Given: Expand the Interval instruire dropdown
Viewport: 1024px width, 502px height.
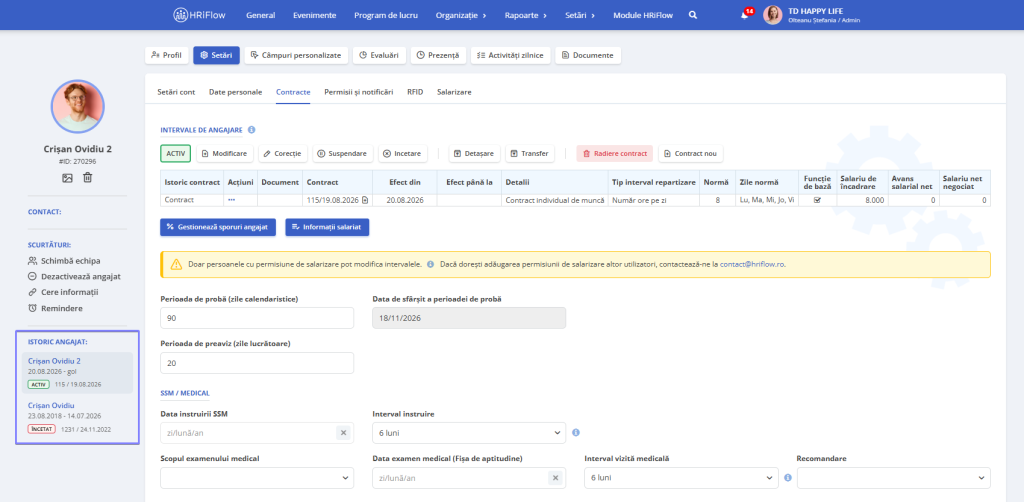Looking at the screenshot, I should pos(469,433).
